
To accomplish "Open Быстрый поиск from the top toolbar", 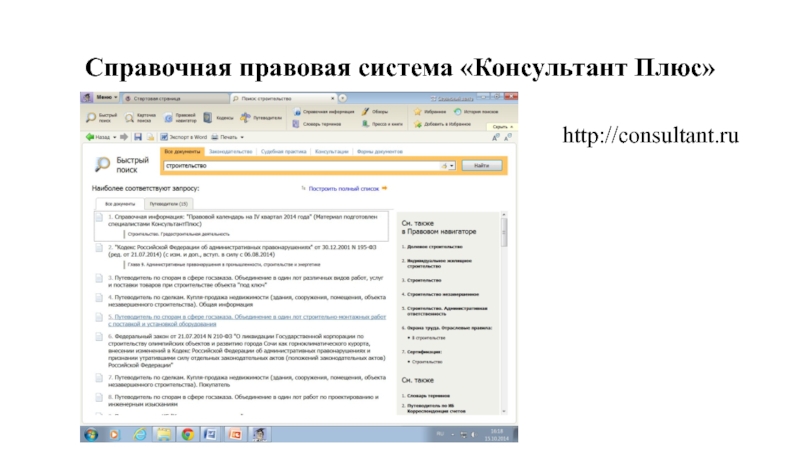I will point(102,118).
